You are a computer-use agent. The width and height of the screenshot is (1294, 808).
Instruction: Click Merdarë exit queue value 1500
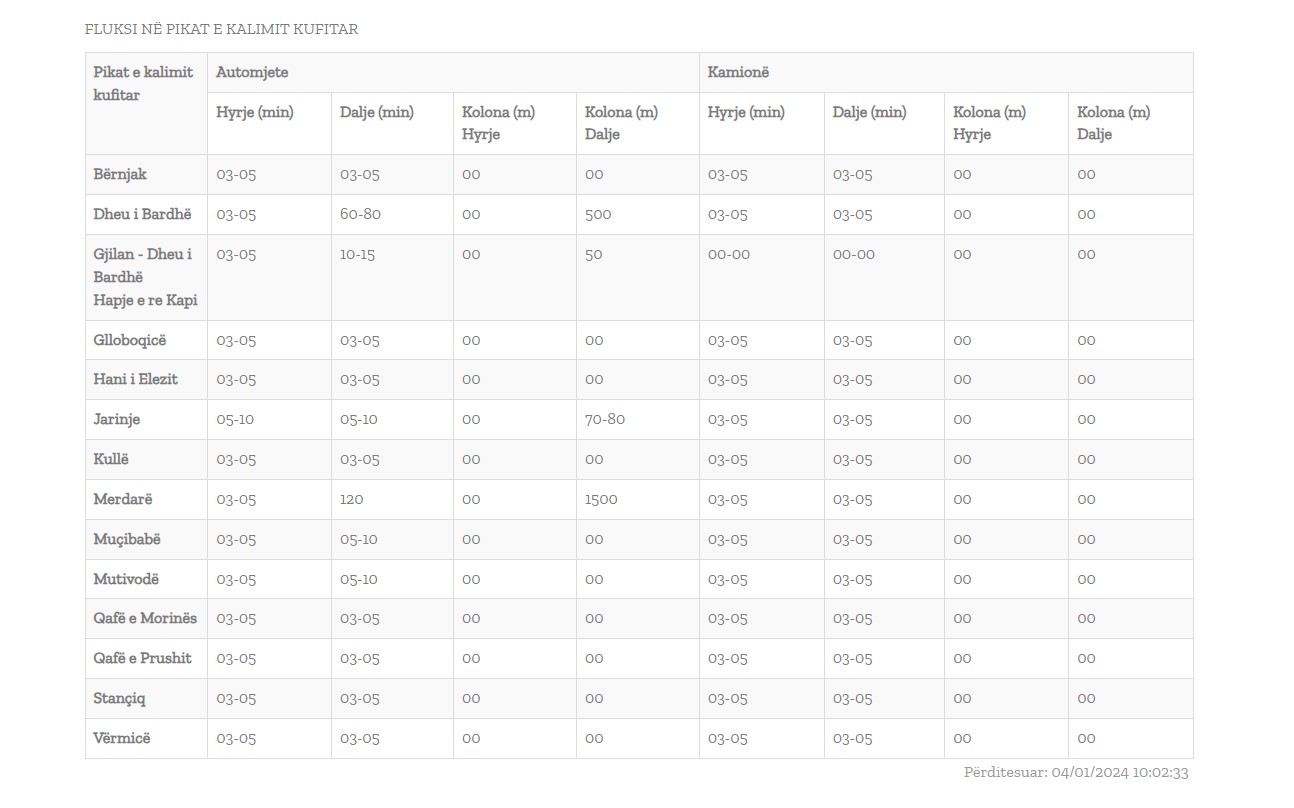(x=601, y=499)
